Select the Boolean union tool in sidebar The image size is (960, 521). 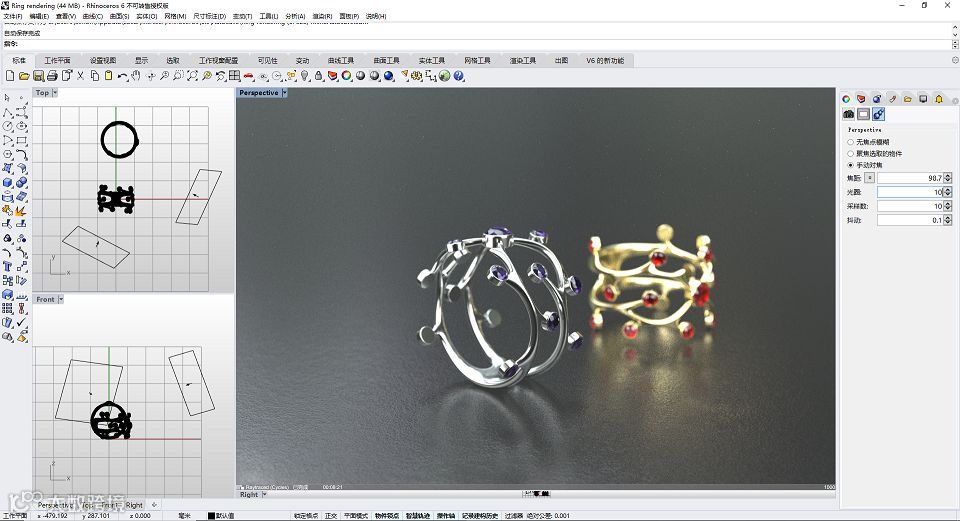21,182
